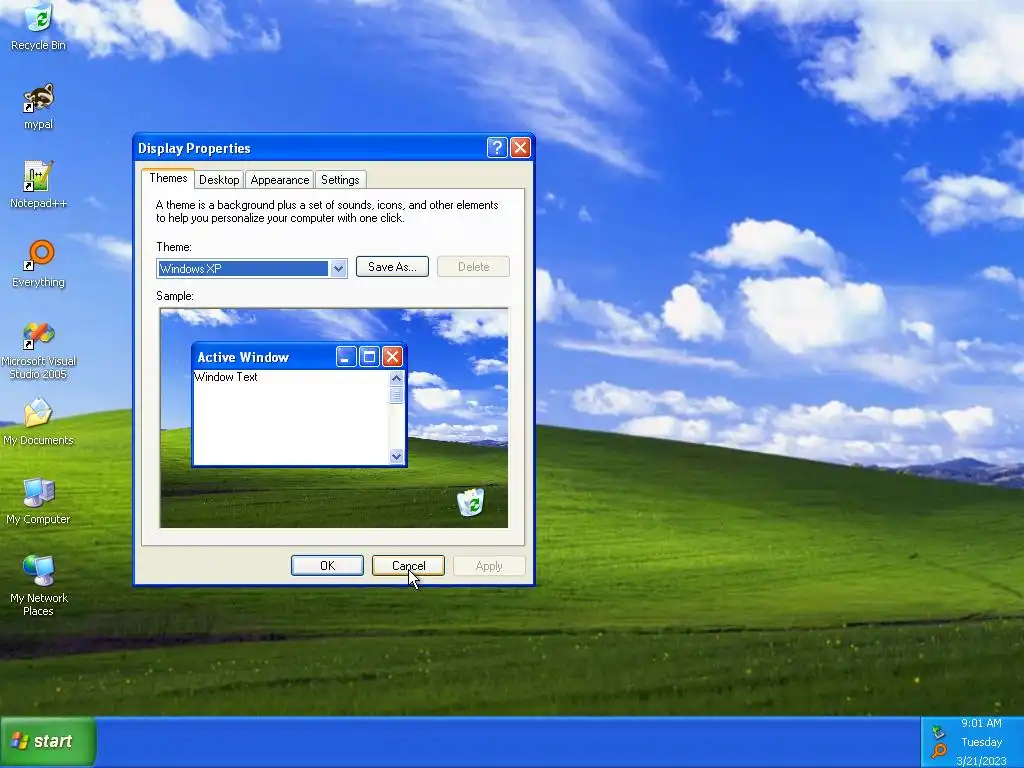Click the sample window scrollbar down arrow
1024x768 pixels.
coord(396,456)
